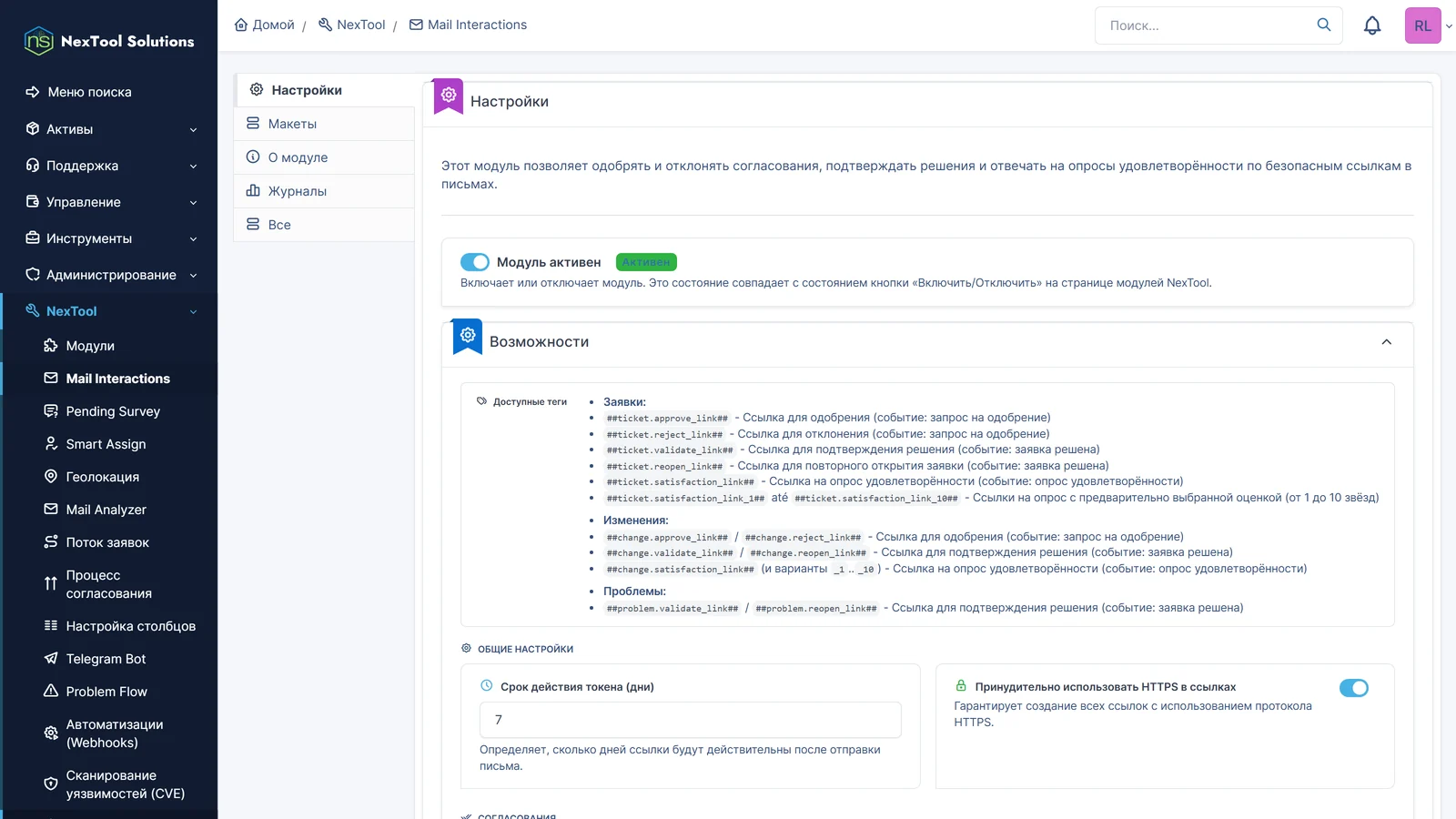Screen dimensions: 1456x819
Task: Open Модули puzzle icon in sidebar
Action: coord(51,346)
